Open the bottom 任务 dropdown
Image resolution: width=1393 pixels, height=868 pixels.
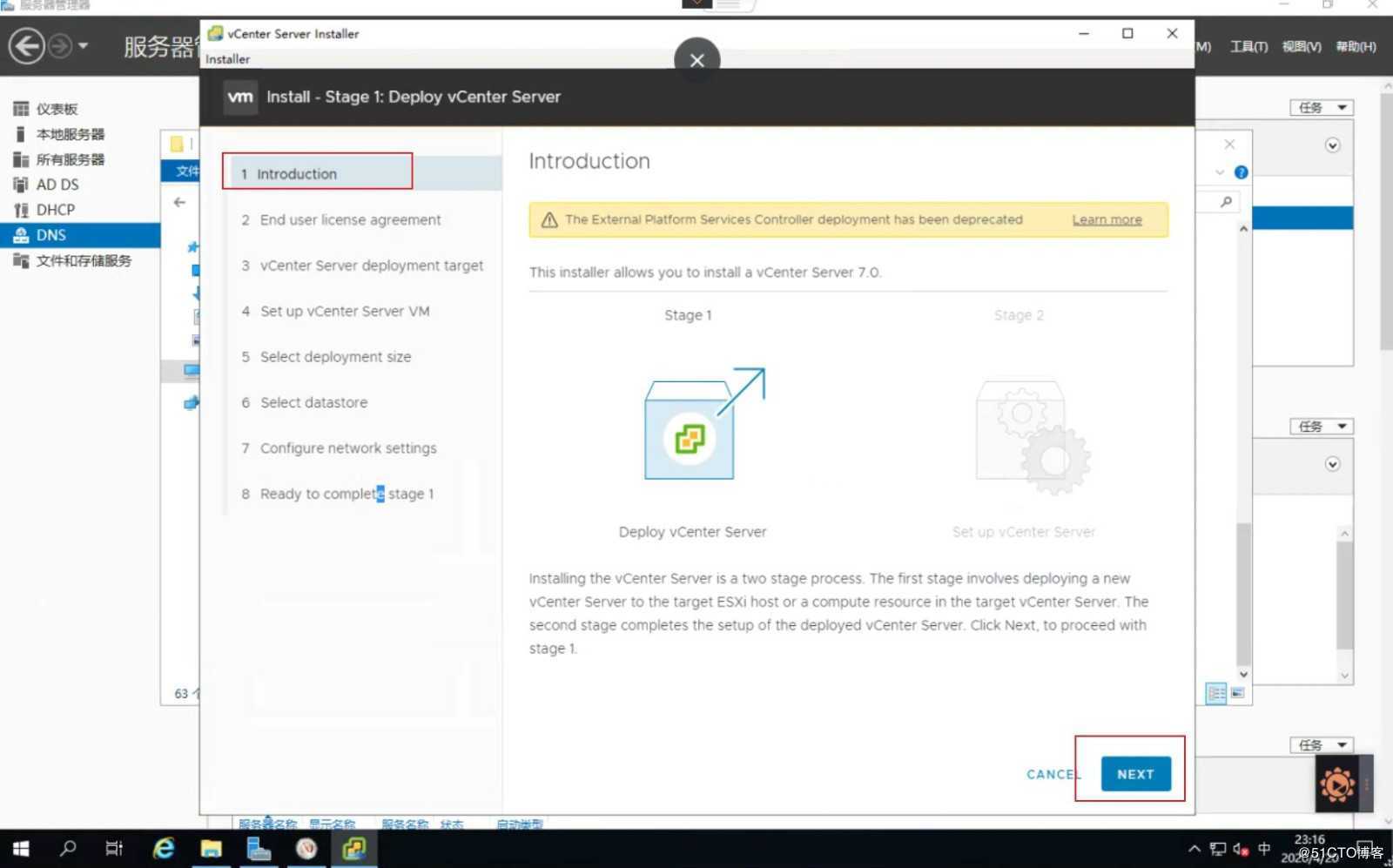(1321, 745)
